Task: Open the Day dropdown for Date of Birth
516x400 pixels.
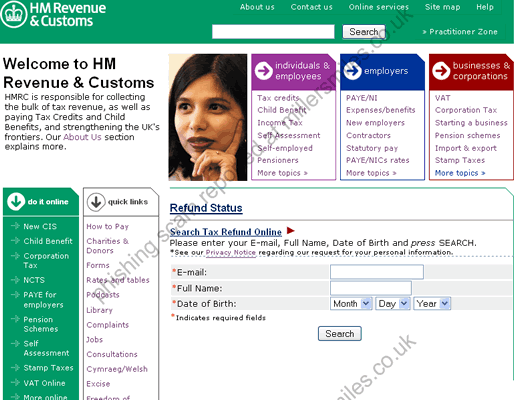Action: click(x=392, y=304)
